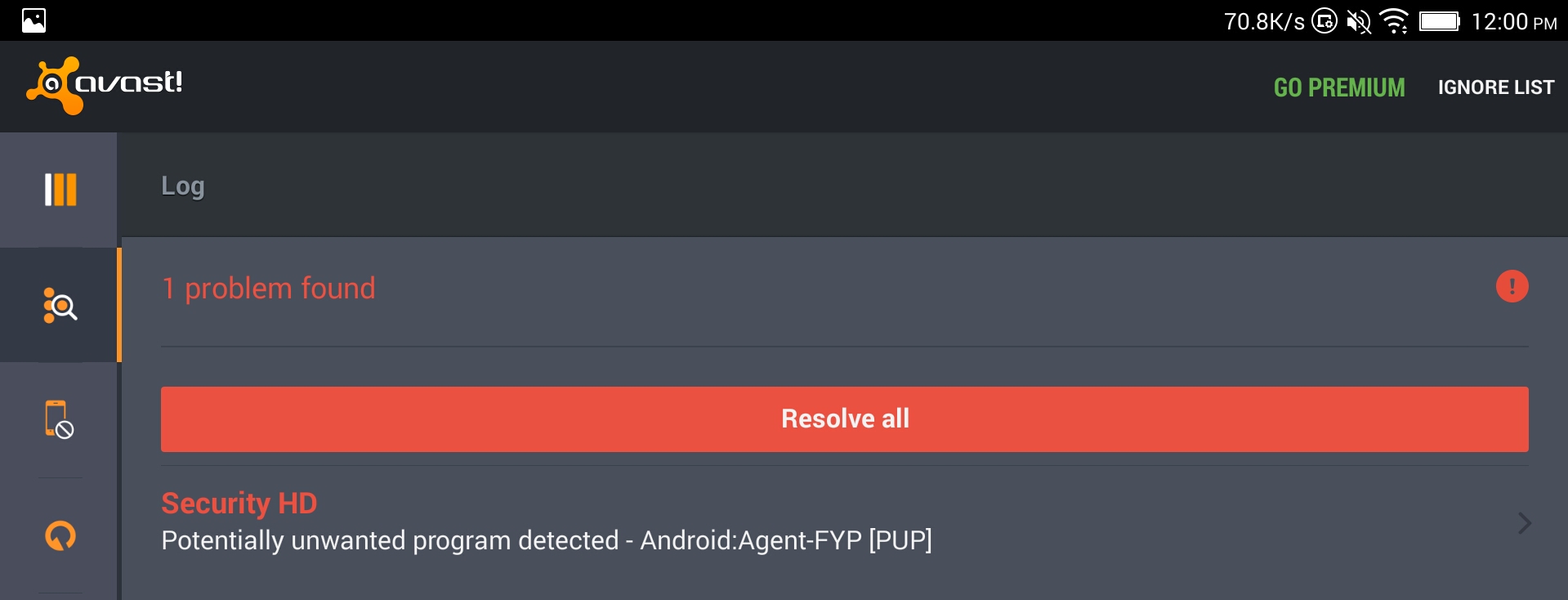This screenshot has width=1568, height=600.
Task: Select GO PREMIUM in the top bar
Action: (1339, 87)
